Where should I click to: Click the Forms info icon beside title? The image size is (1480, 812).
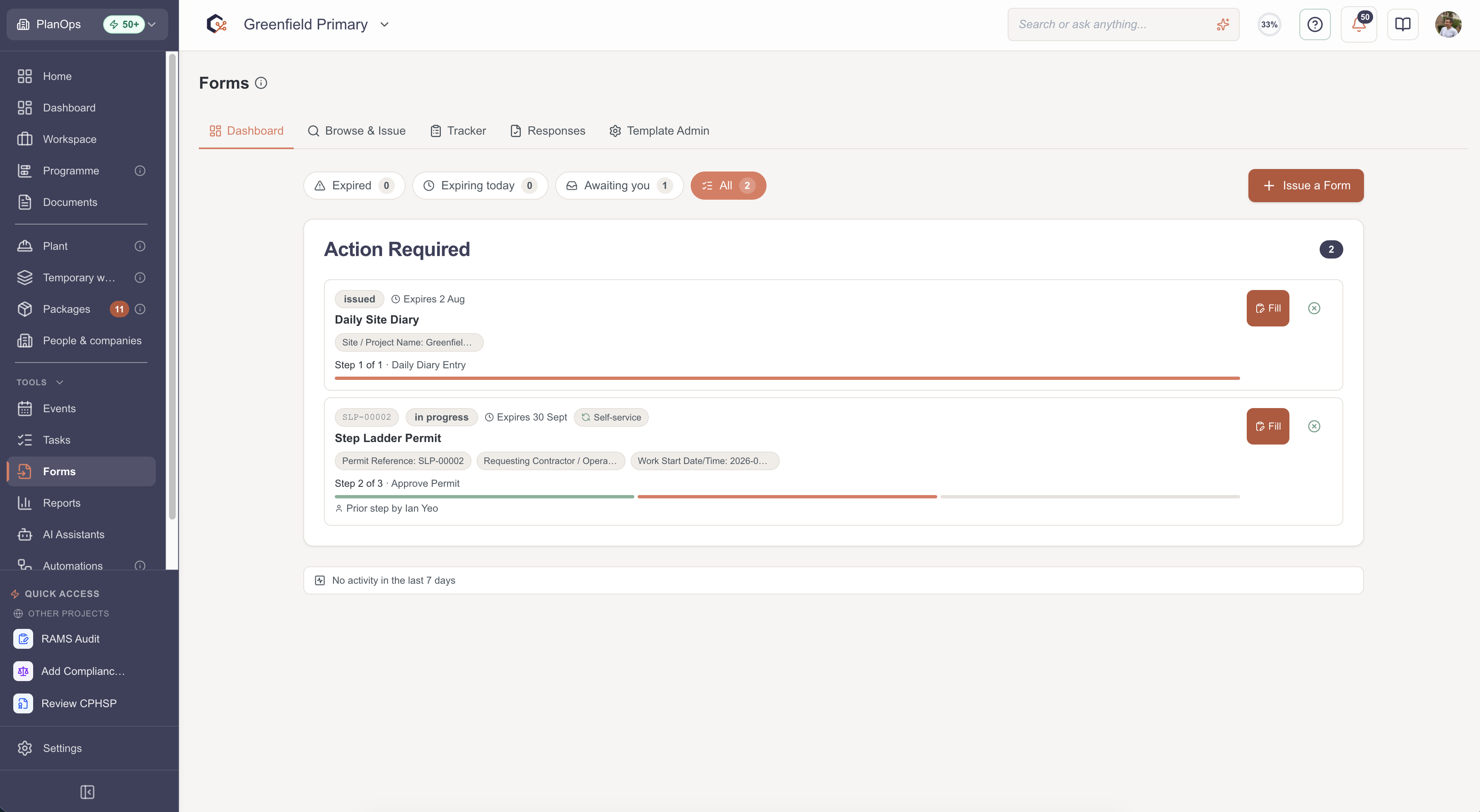click(261, 83)
